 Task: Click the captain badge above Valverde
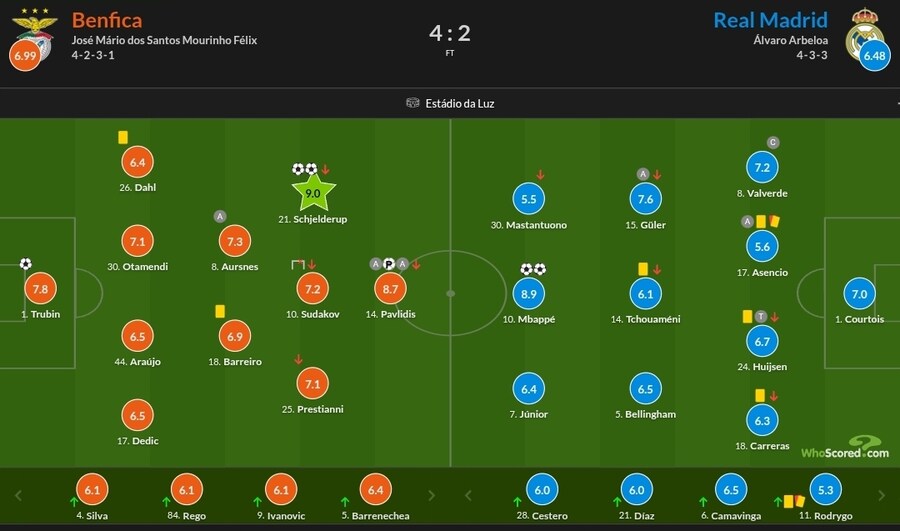point(772,143)
